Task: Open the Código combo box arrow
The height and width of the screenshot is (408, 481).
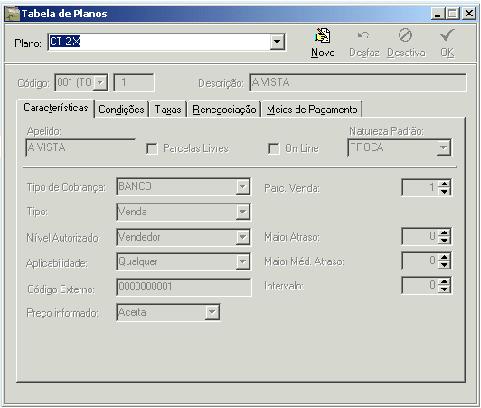Action: click(100, 82)
